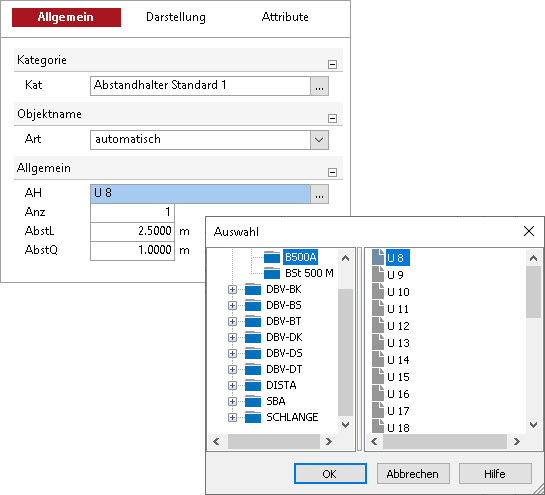Screen dimensions: 545x495
Task: Open category browse button next to Kat
Action: coord(319,86)
